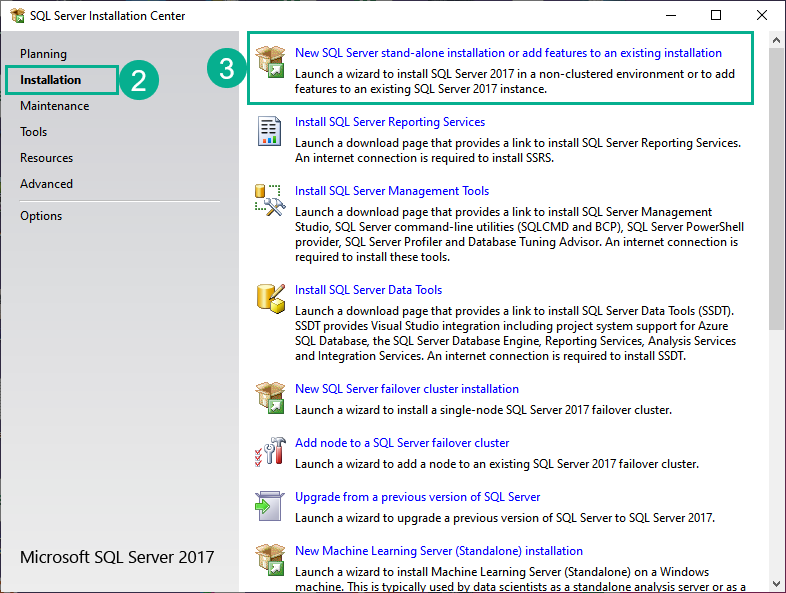Open Install SQL Server Data Tools link
The width and height of the screenshot is (786, 593).
(x=368, y=290)
